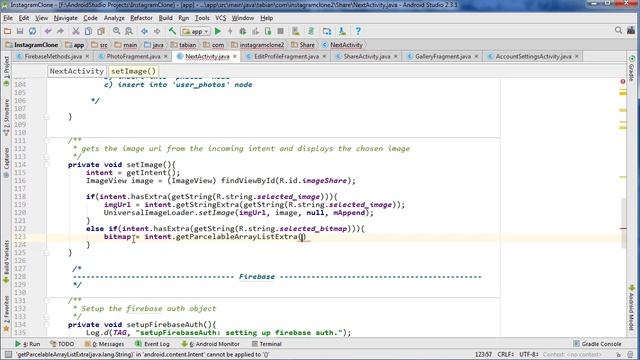Open the Navigate menu
Screen dimensions: 640x360
pos(65,18)
